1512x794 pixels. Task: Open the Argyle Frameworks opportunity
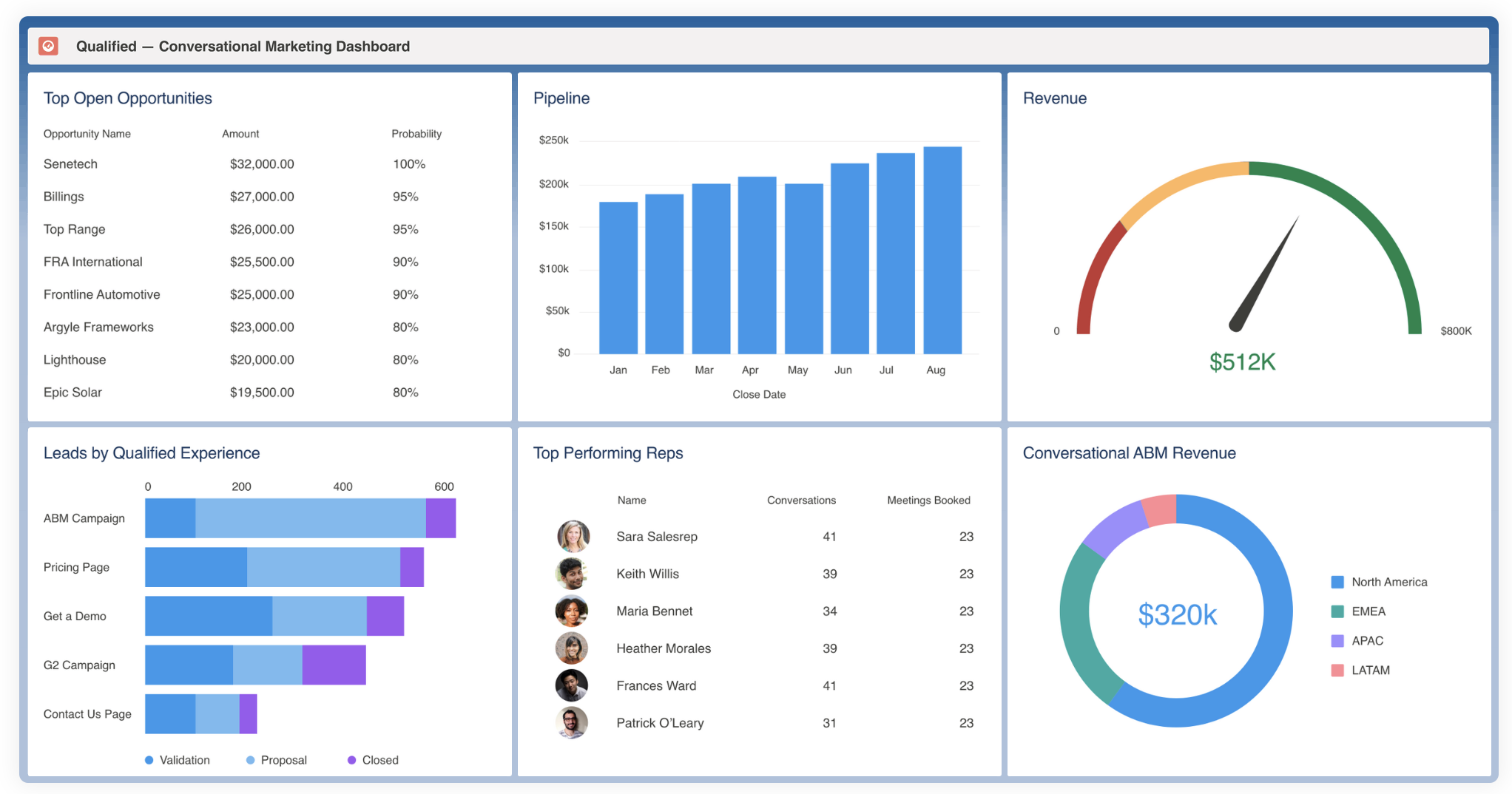point(98,327)
